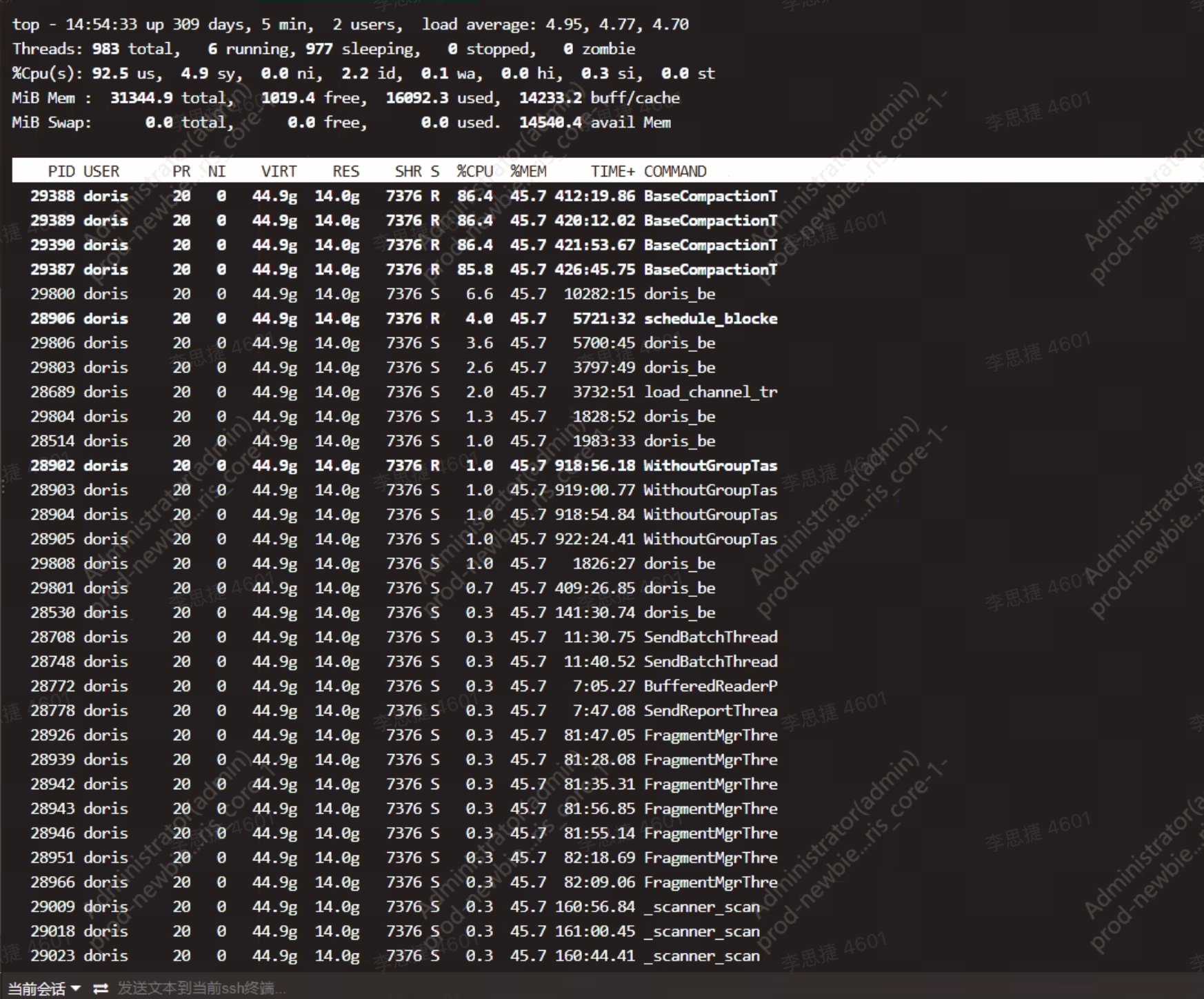Image resolution: width=1204 pixels, height=999 pixels.
Task: Select PID 29023 in the thread list
Action: 52,955
